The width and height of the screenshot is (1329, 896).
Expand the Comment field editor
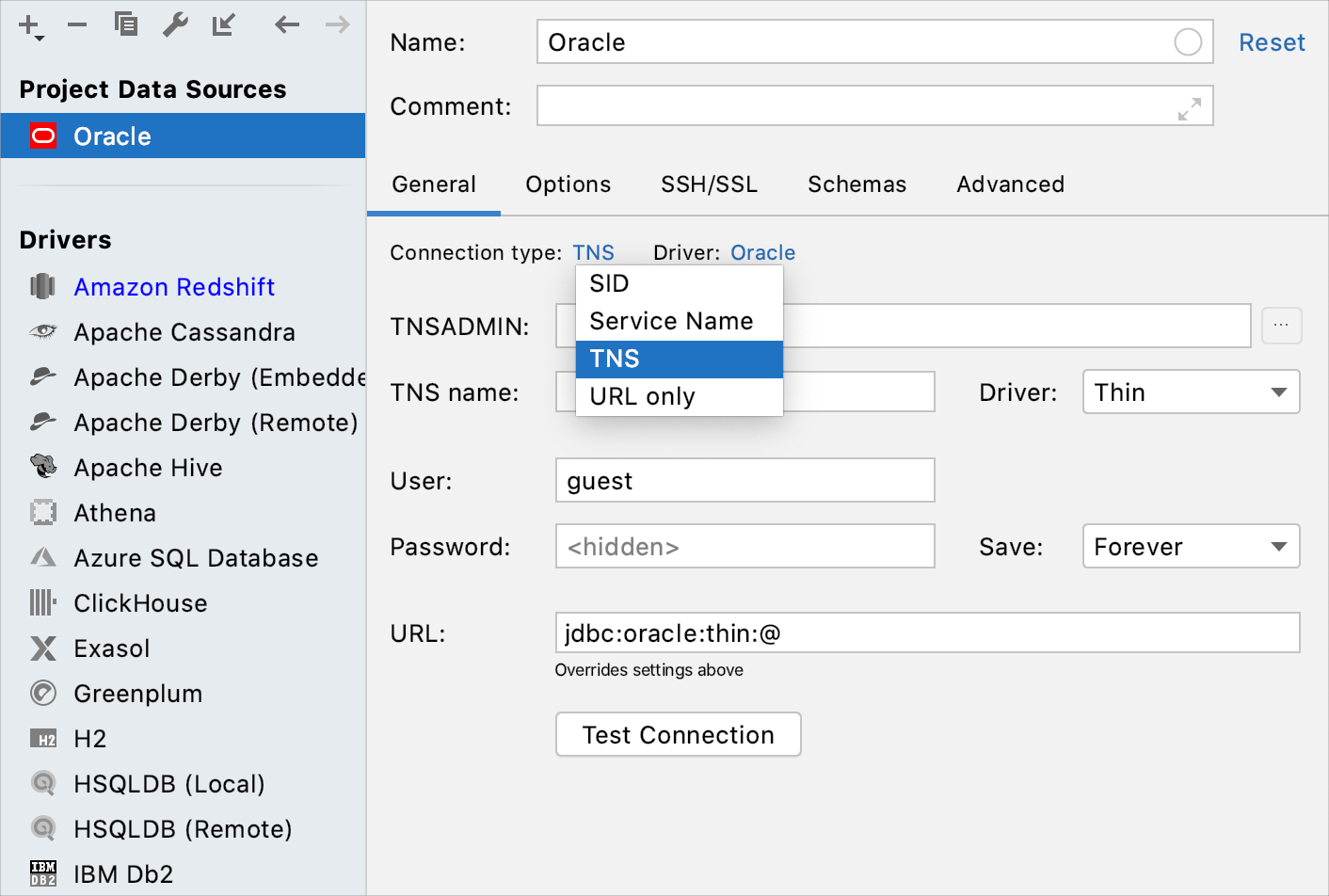pyautogui.click(x=1189, y=109)
